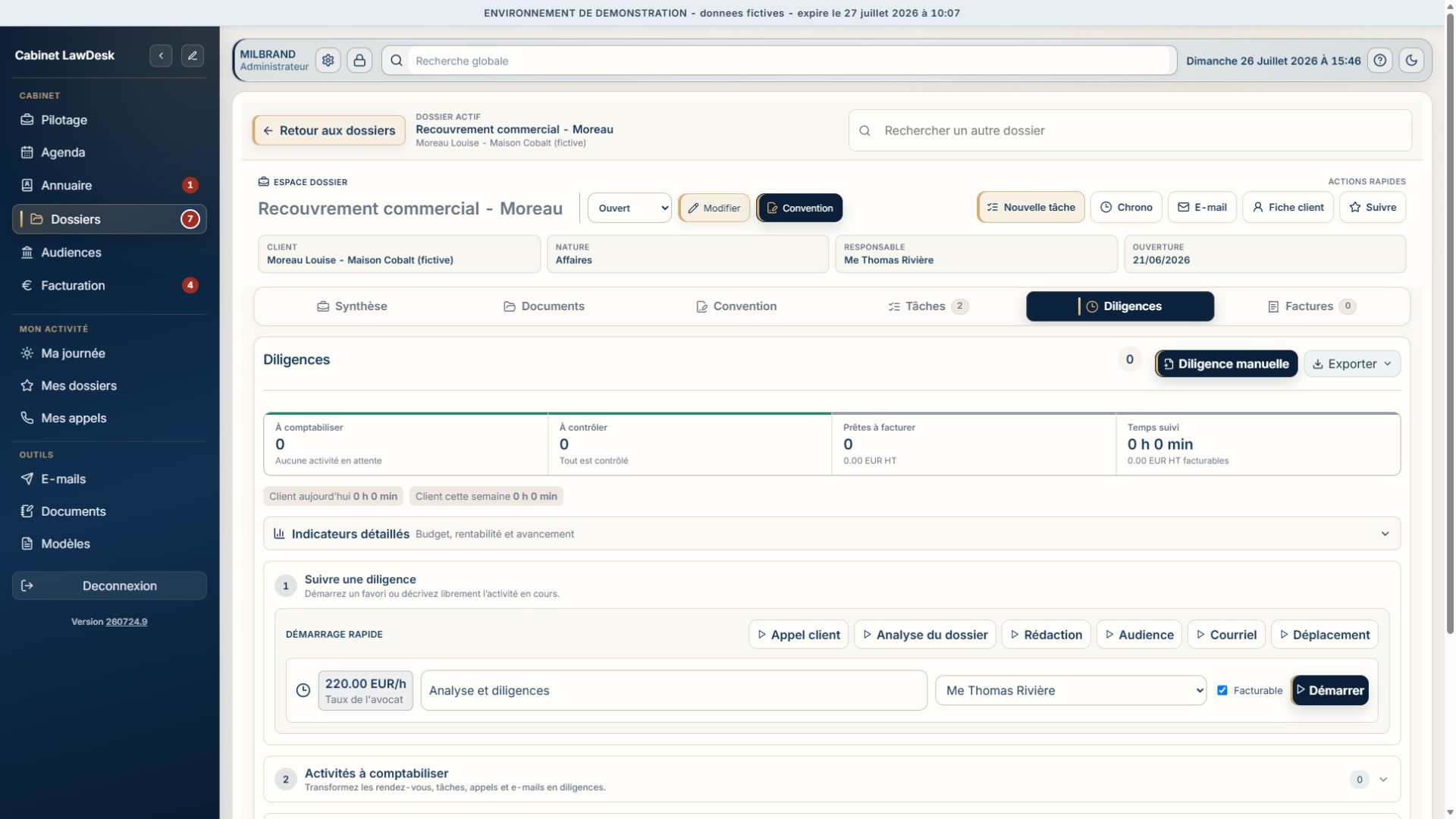Image resolution: width=1456 pixels, height=819 pixels.
Task: Start quick Rédaction timer
Action: coord(1046,635)
